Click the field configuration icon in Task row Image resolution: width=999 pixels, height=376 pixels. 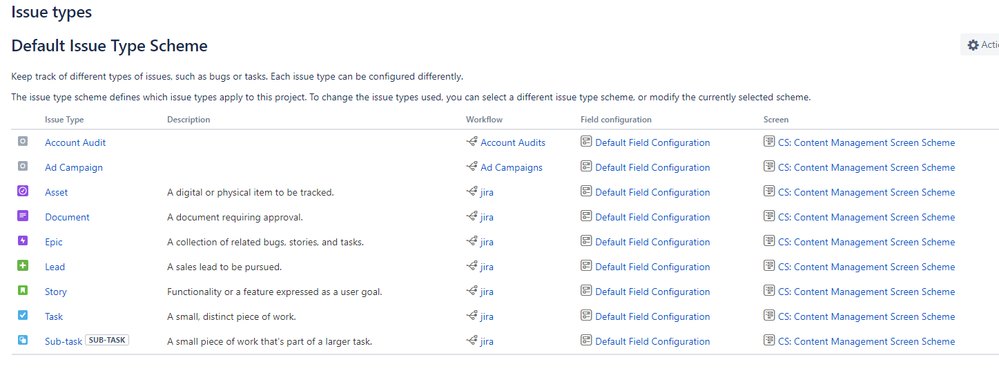coord(586,315)
